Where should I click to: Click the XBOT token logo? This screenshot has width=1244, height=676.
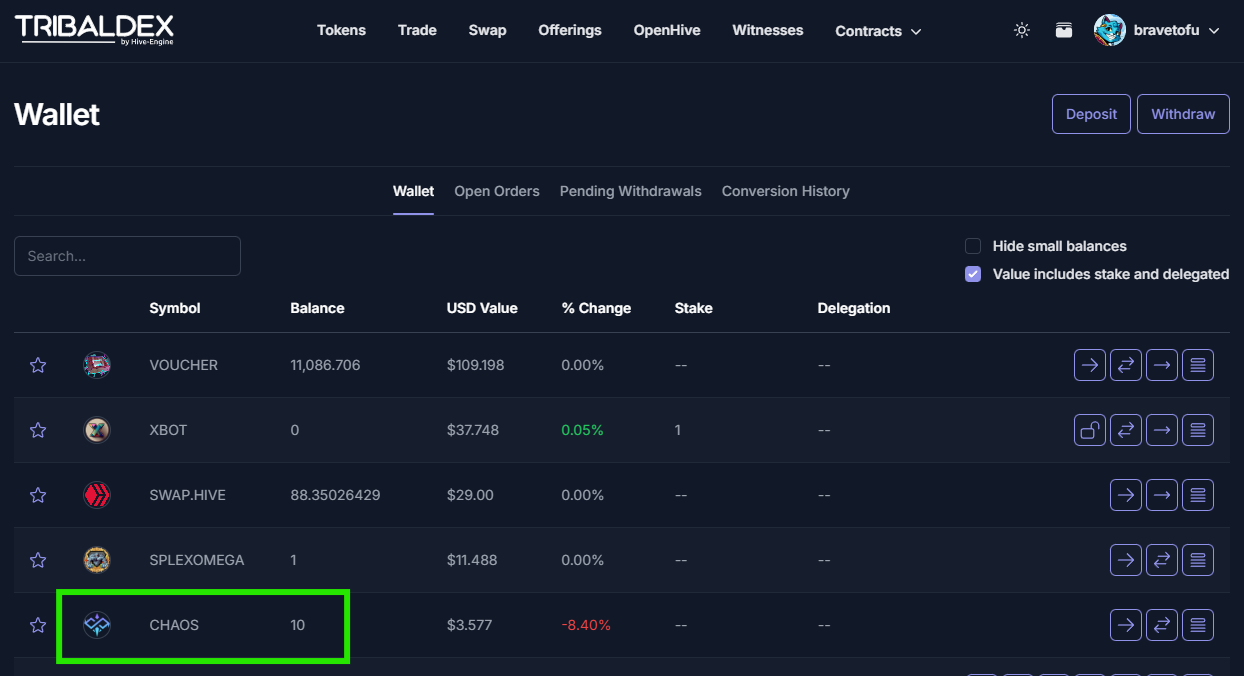coord(97,430)
